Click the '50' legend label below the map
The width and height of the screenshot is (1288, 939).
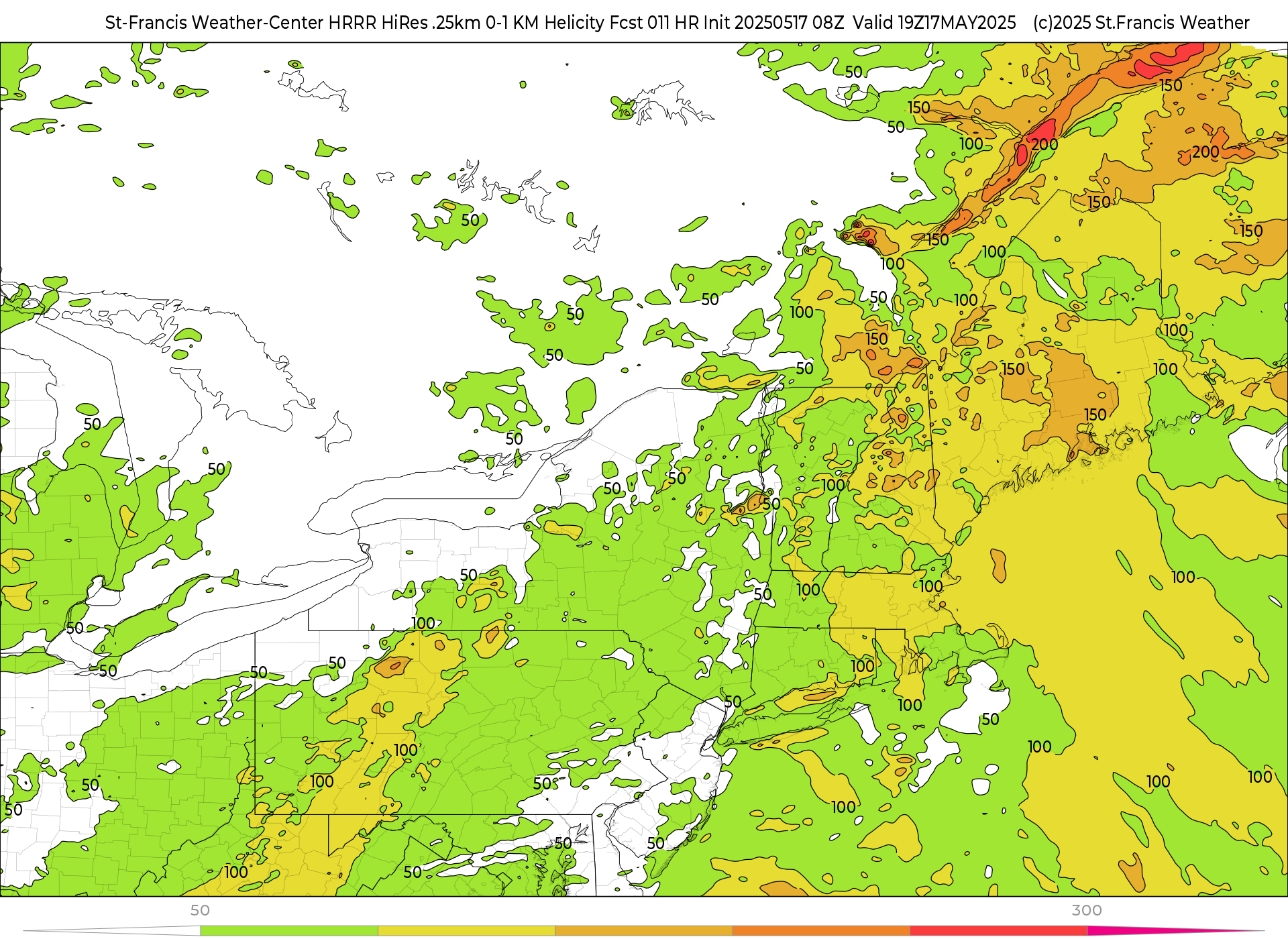(200, 910)
